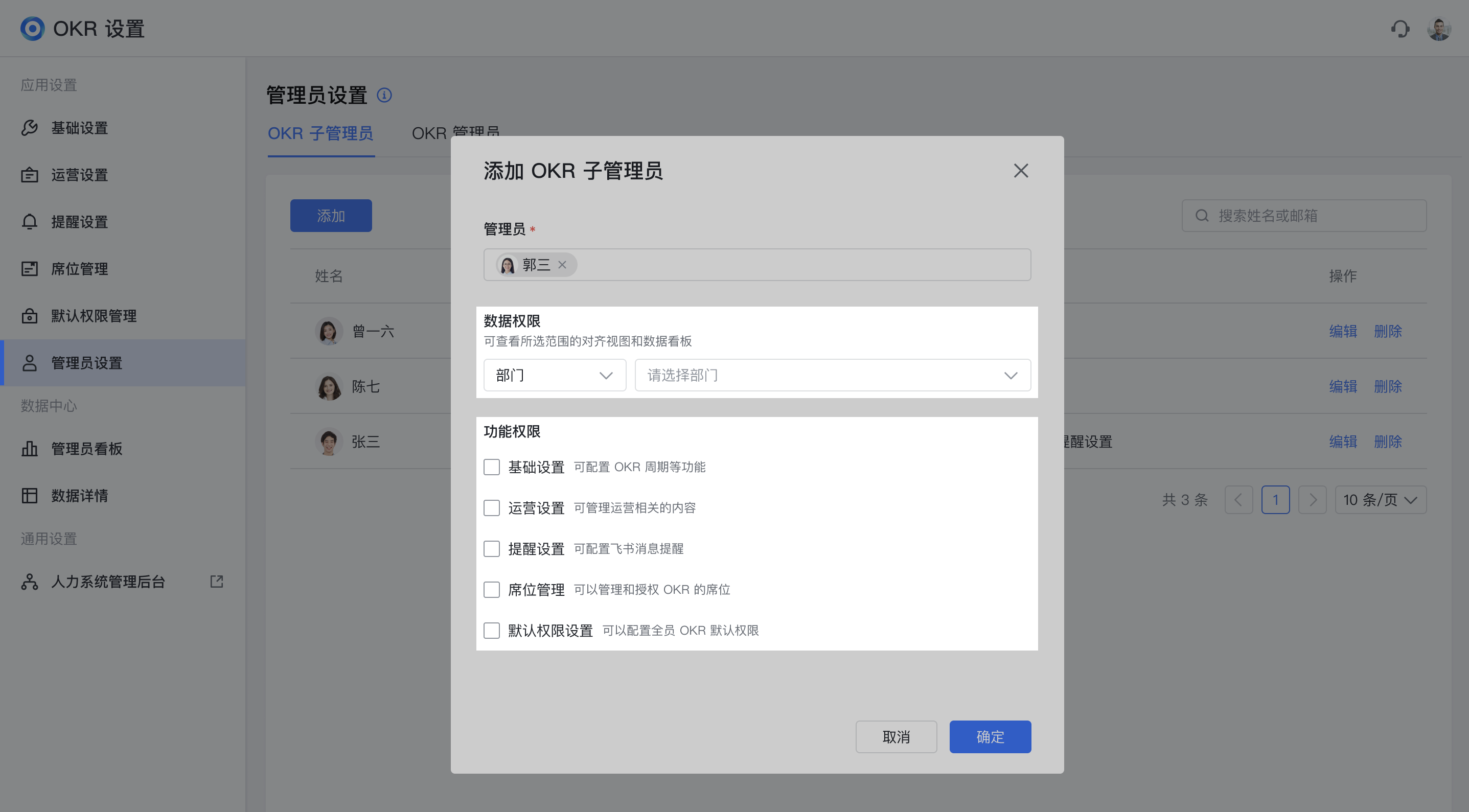This screenshot has width=1469, height=812.
Task: Open the 10 条/页 page size dropdown
Action: click(1380, 500)
